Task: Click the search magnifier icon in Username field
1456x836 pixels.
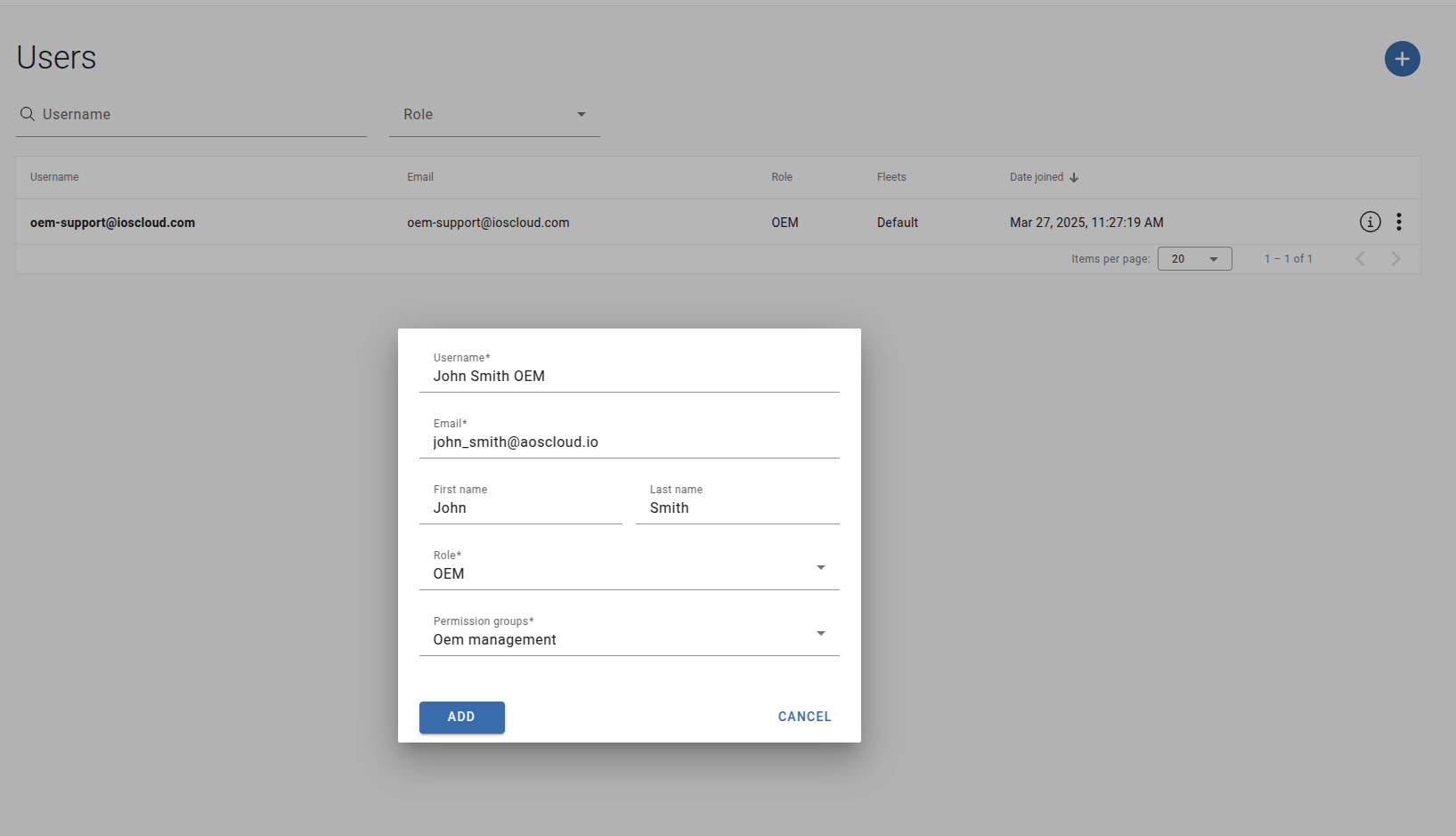Action: pos(27,114)
